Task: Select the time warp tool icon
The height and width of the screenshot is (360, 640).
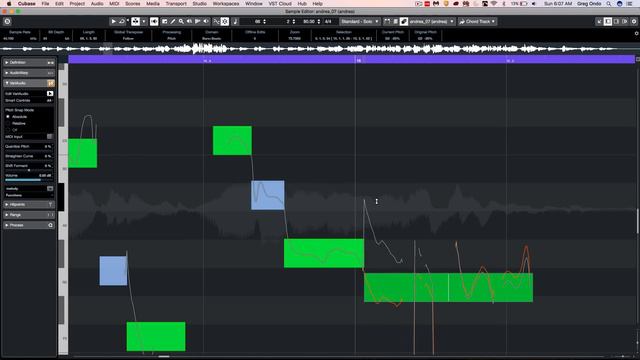Action: coord(206,21)
